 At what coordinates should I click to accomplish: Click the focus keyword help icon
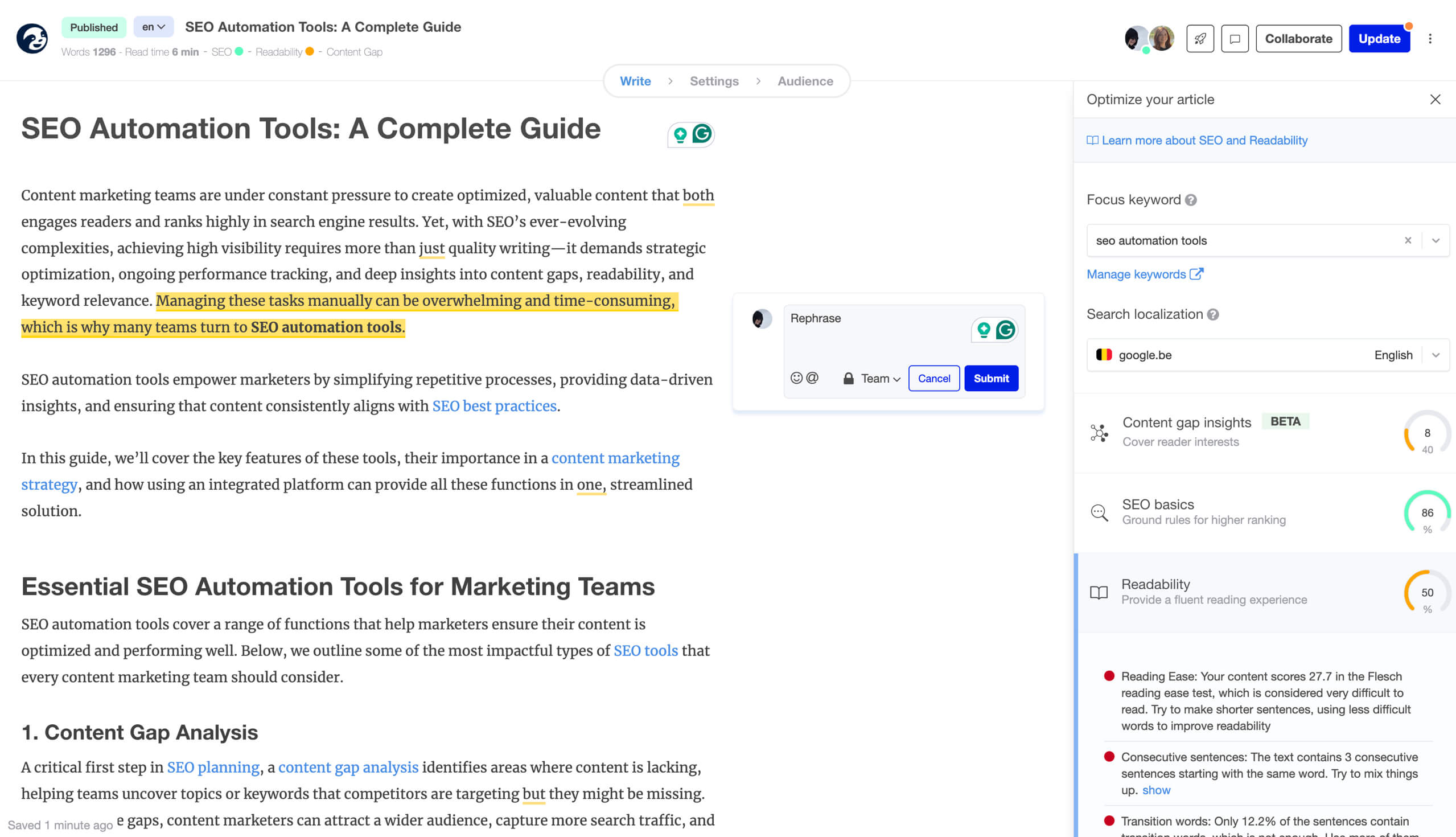1191,200
